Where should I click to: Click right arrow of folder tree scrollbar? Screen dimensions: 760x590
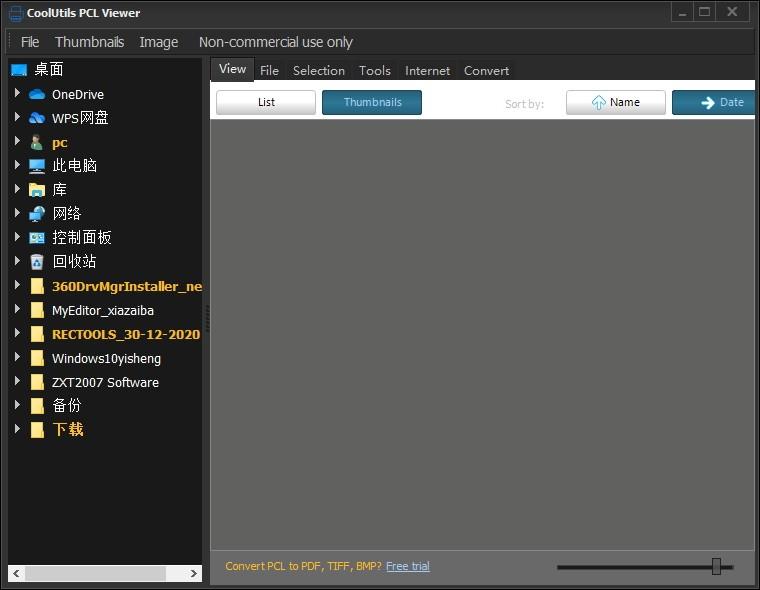click(194, 574)
